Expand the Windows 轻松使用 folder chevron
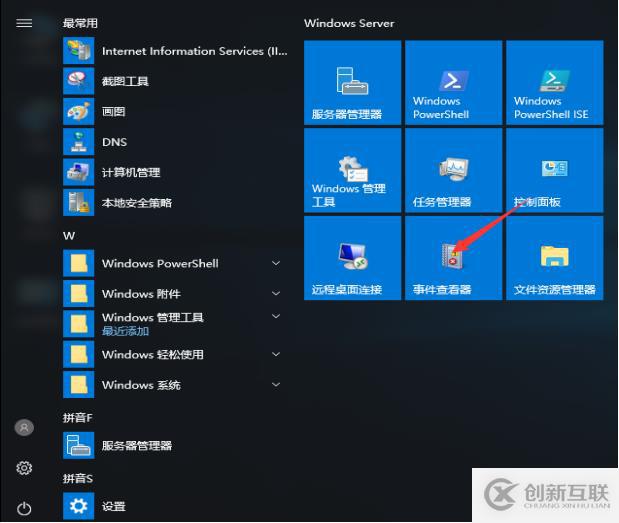This screenshot has width=619, height=523. coord(276,354)
